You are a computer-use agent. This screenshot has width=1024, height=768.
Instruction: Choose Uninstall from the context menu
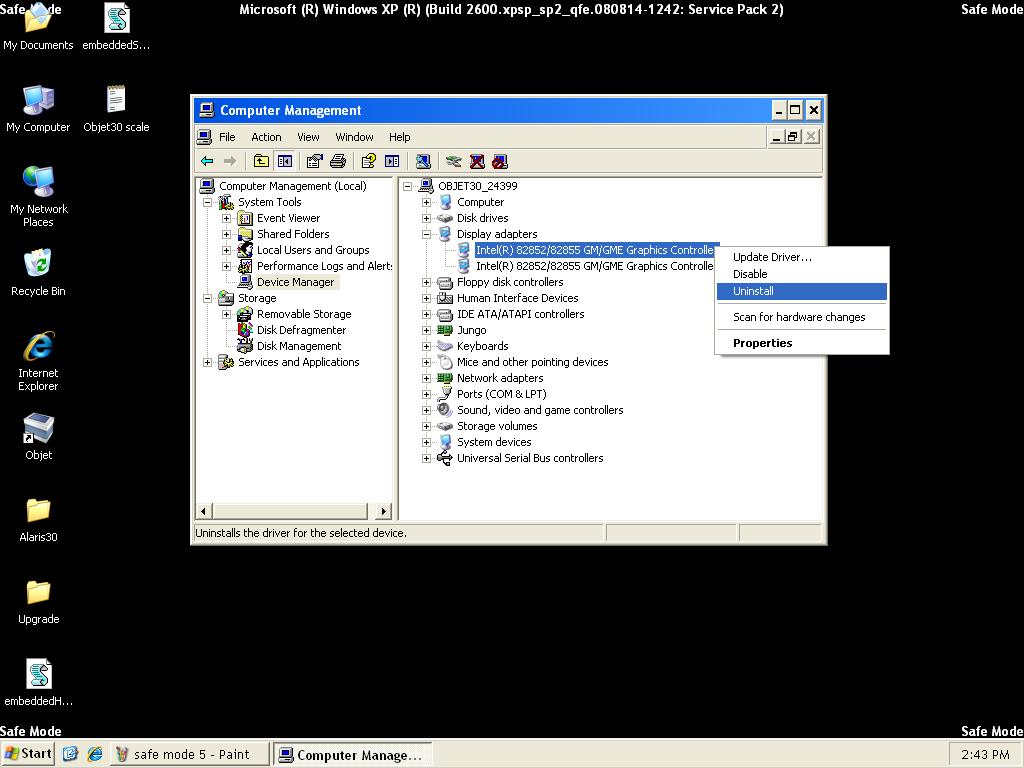click(x=802, y=291)
